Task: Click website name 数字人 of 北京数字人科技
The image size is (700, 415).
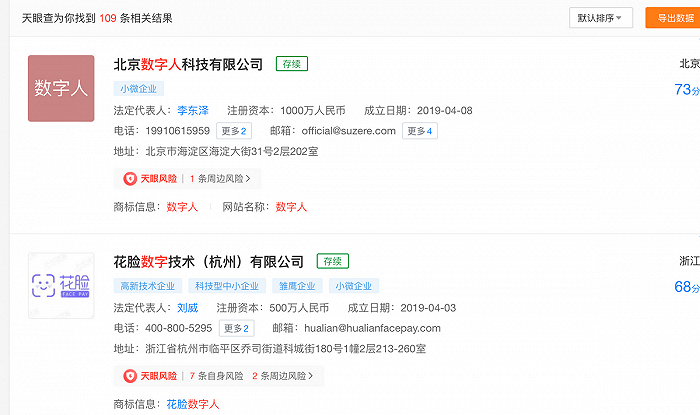Action: tap(291, 207)
